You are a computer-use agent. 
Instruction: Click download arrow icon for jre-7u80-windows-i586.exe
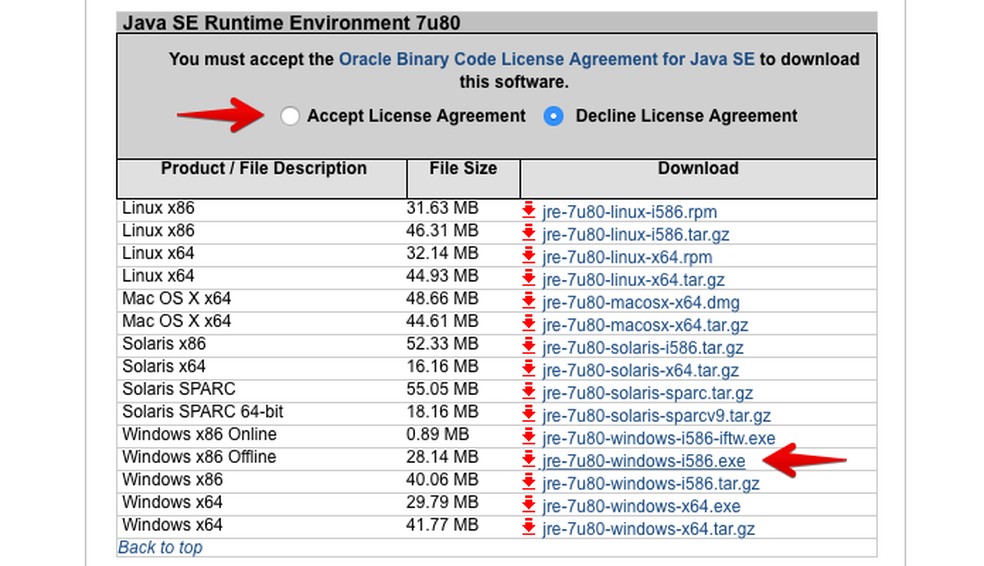(529, 461)
